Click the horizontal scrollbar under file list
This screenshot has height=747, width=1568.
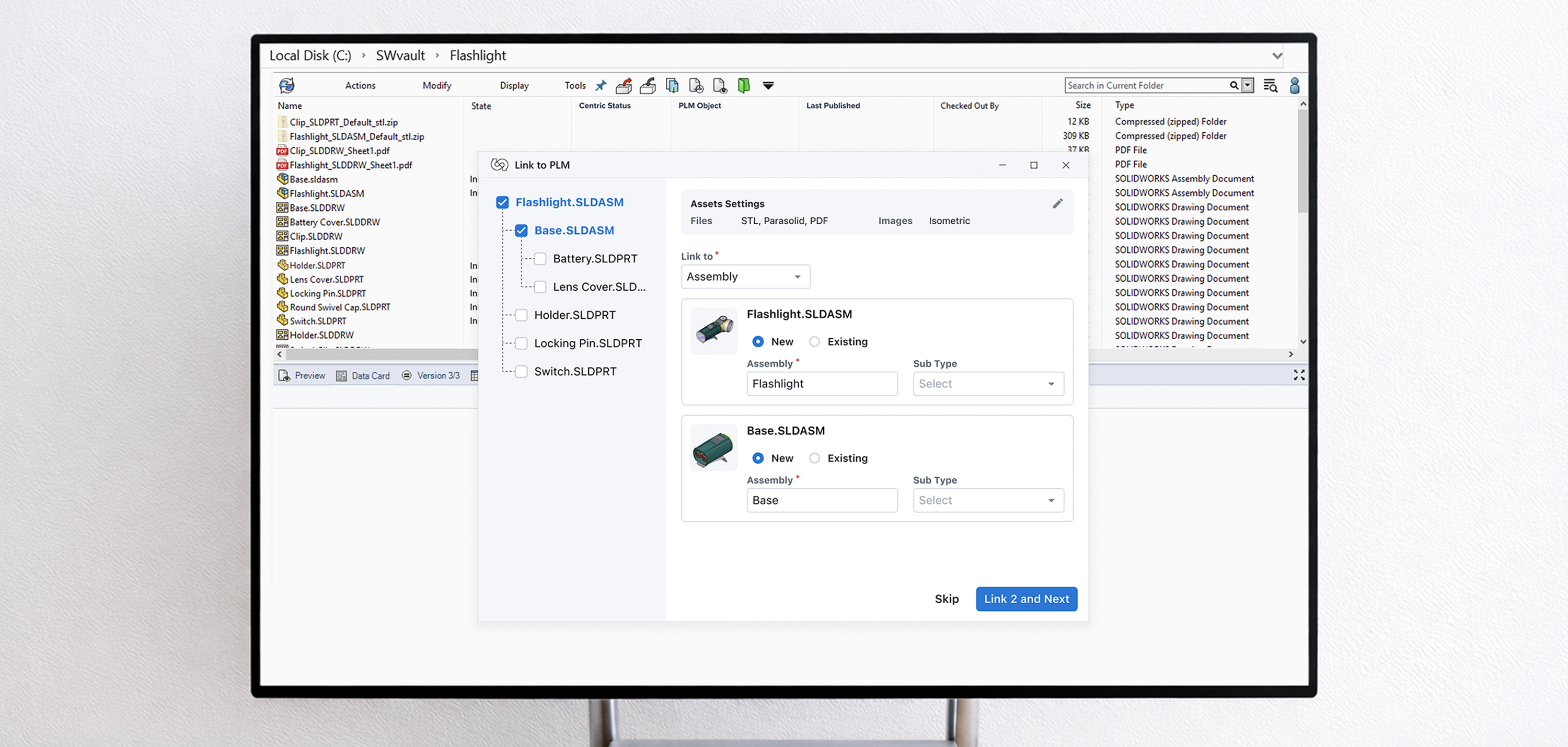[x=377, y=354]
